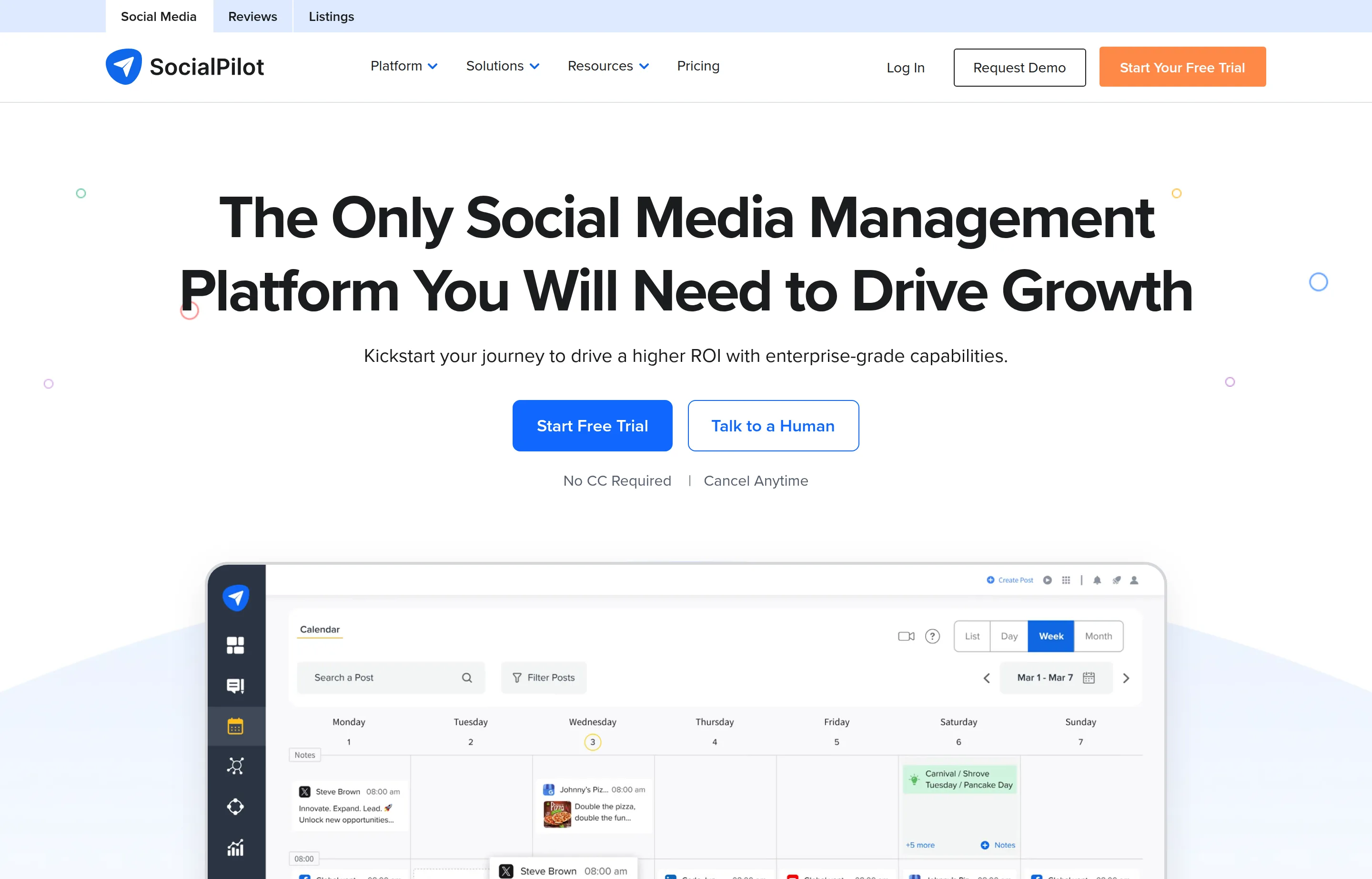Click Create Post in the app top bar
The width and height of the screenshot is (1372, 879).
(1010, 580)
